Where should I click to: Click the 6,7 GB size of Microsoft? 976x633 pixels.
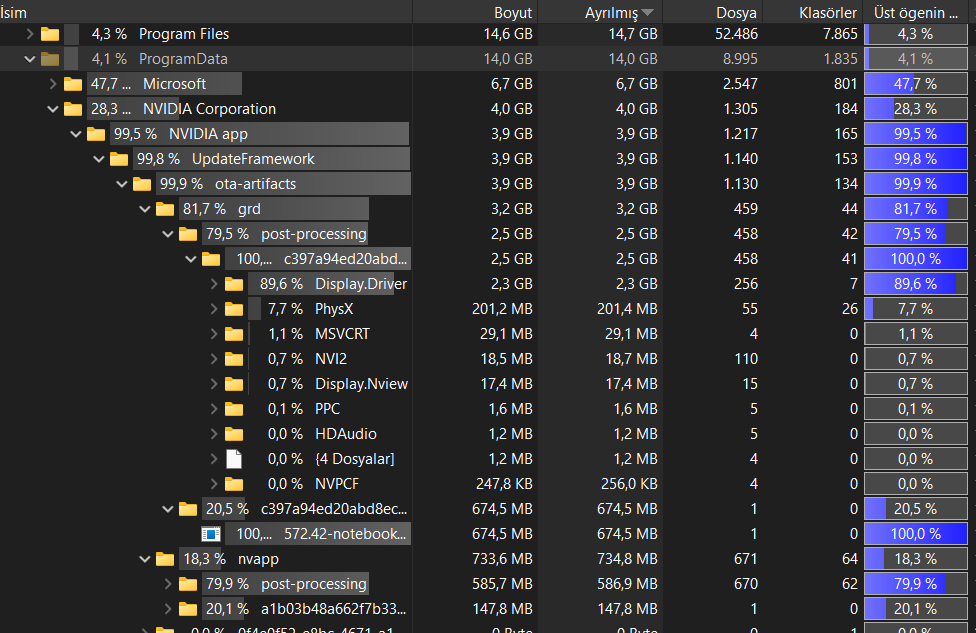tap(512, 84)
